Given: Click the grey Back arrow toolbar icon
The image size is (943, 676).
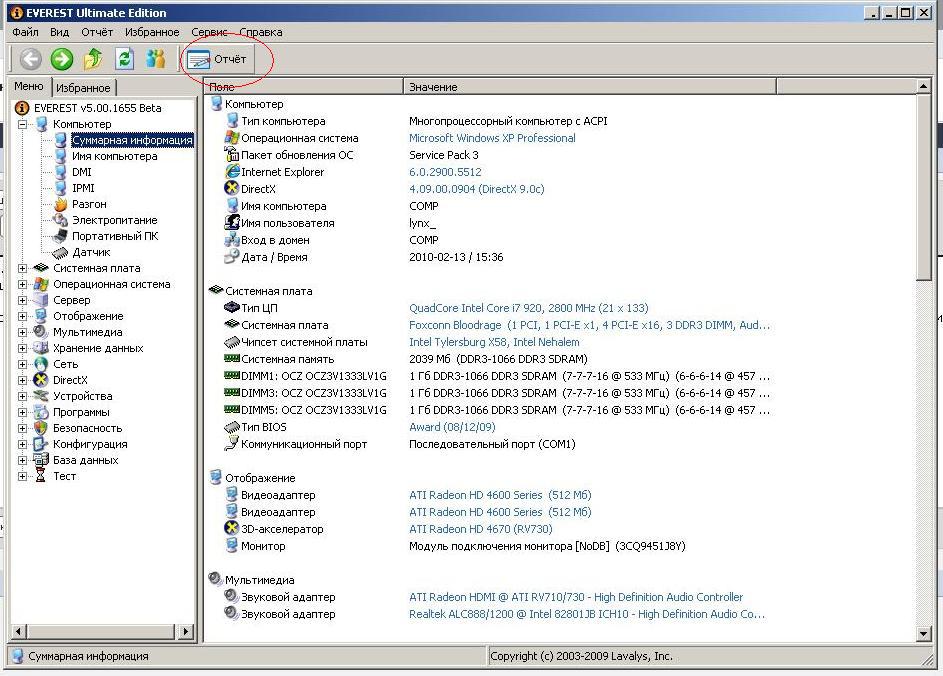Looking at the screenshot, I should [x=31, y=59].
